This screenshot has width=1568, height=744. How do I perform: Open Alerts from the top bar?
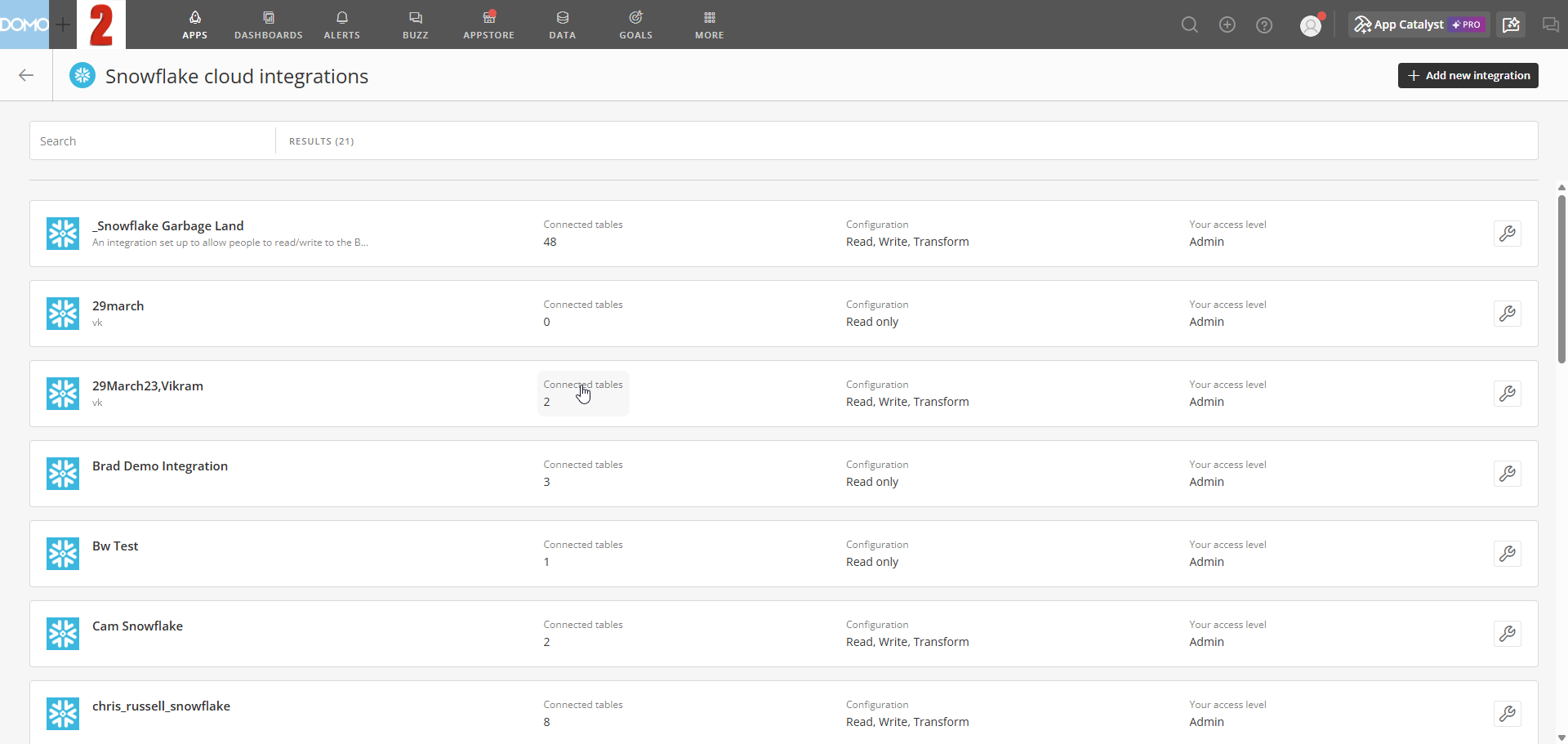341,25
